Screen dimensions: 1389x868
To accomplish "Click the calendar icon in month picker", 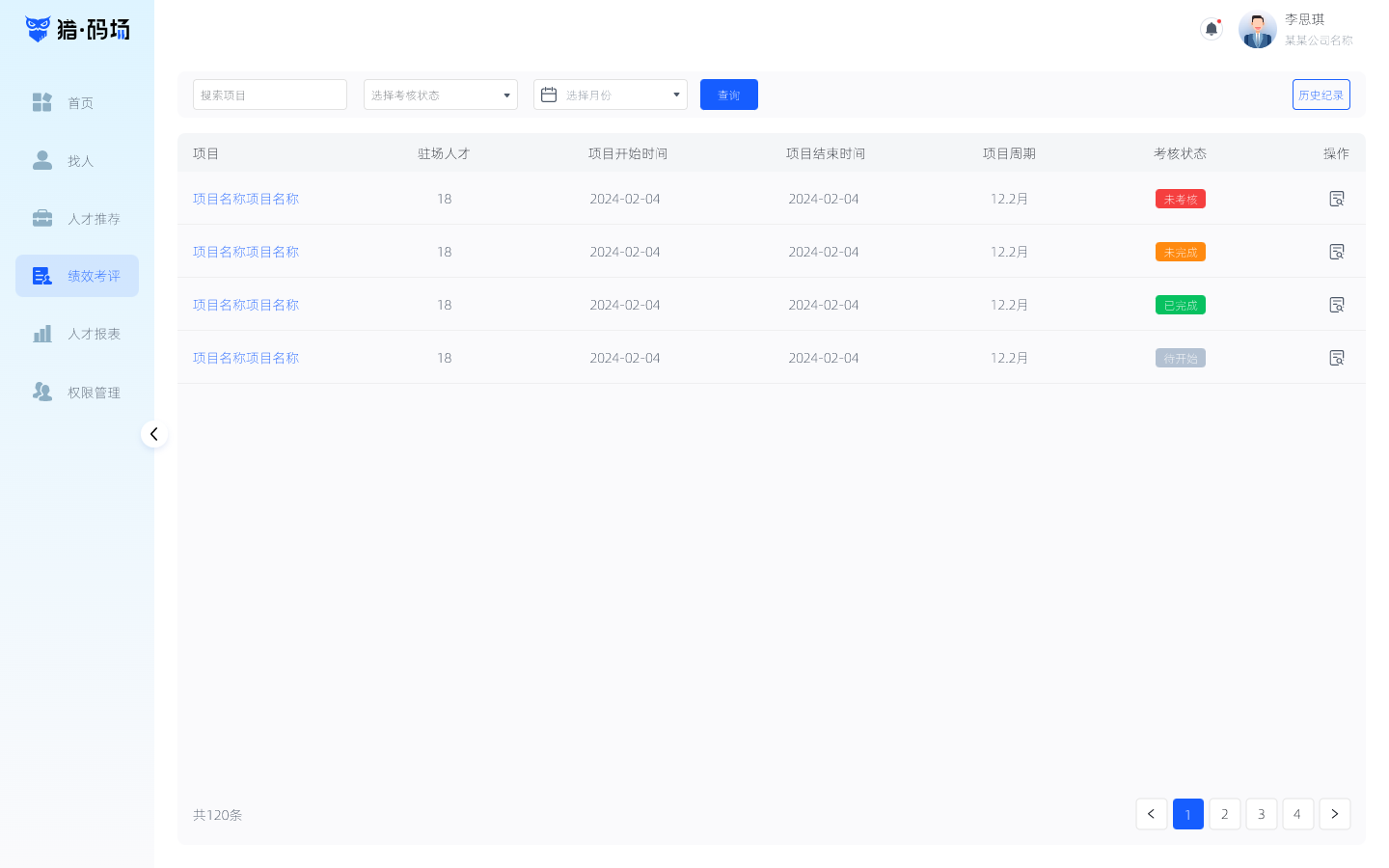I will 549,95.
